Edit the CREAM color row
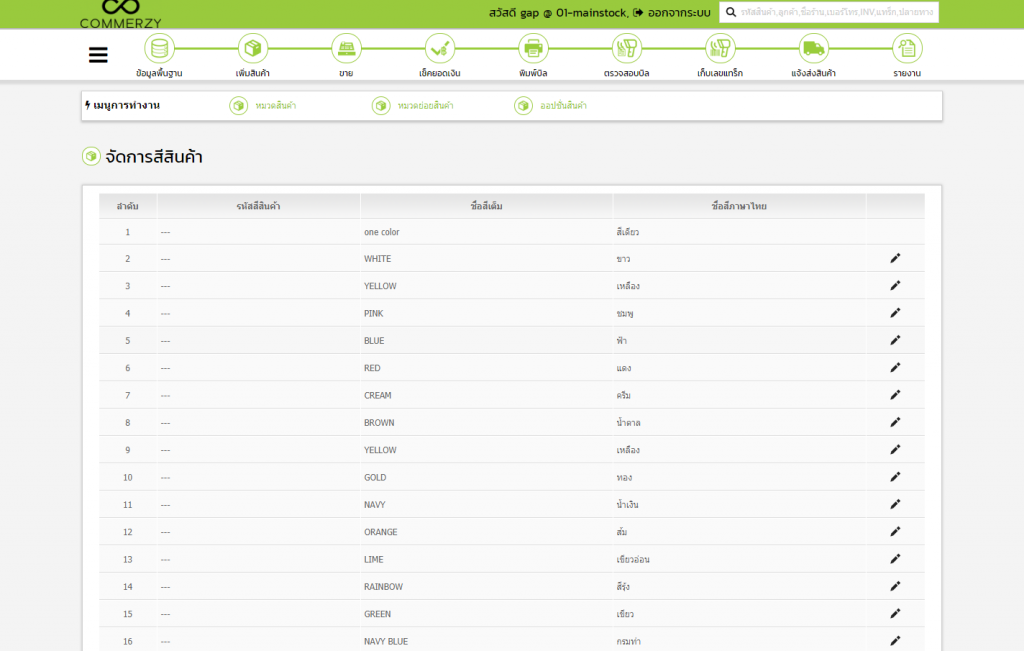The width and height of the screenshot is (1024, 651). pyautogui.click(x=895, y=396)
